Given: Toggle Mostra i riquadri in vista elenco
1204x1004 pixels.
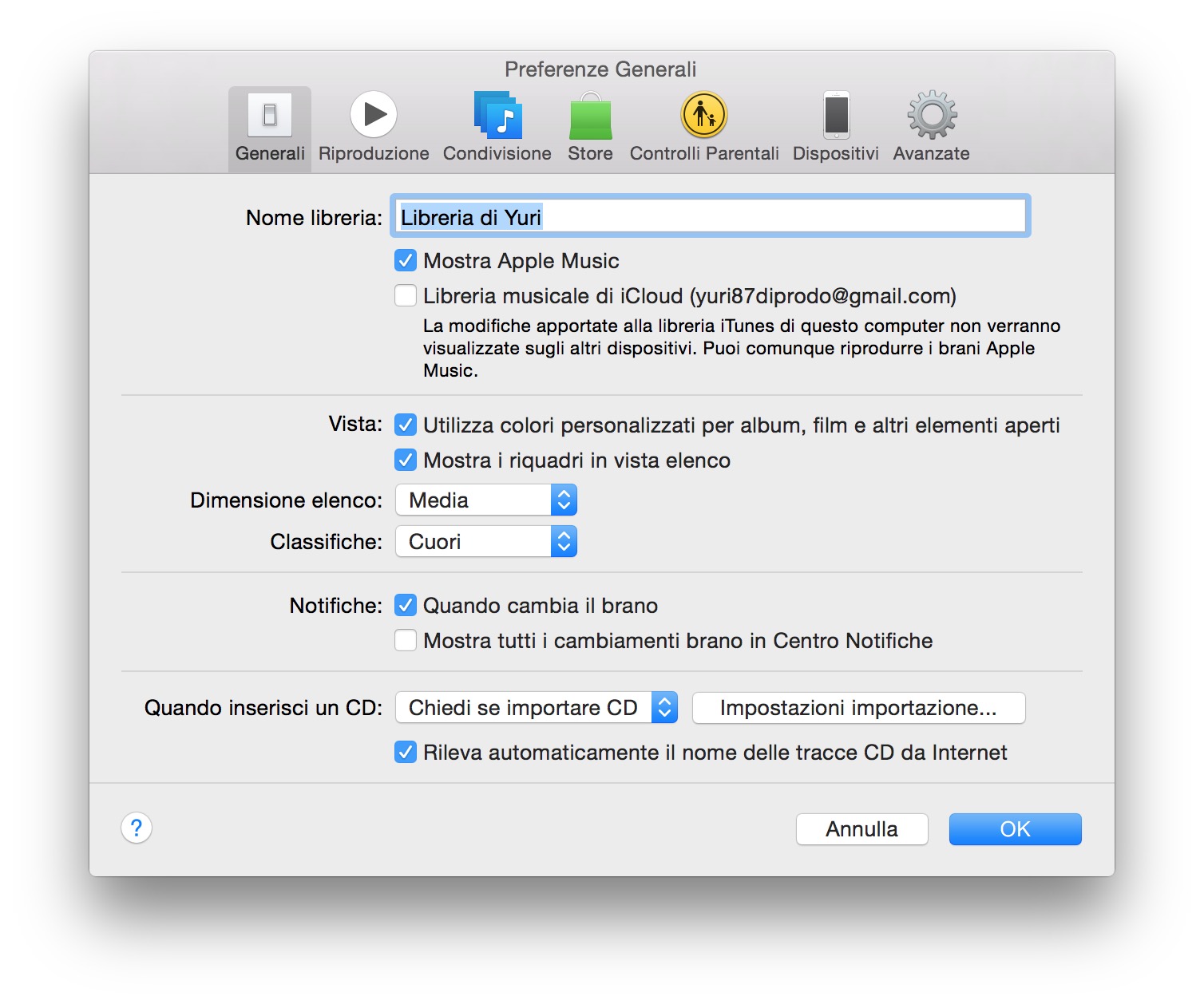Looking at the screenshot, I should pos(406,460).
